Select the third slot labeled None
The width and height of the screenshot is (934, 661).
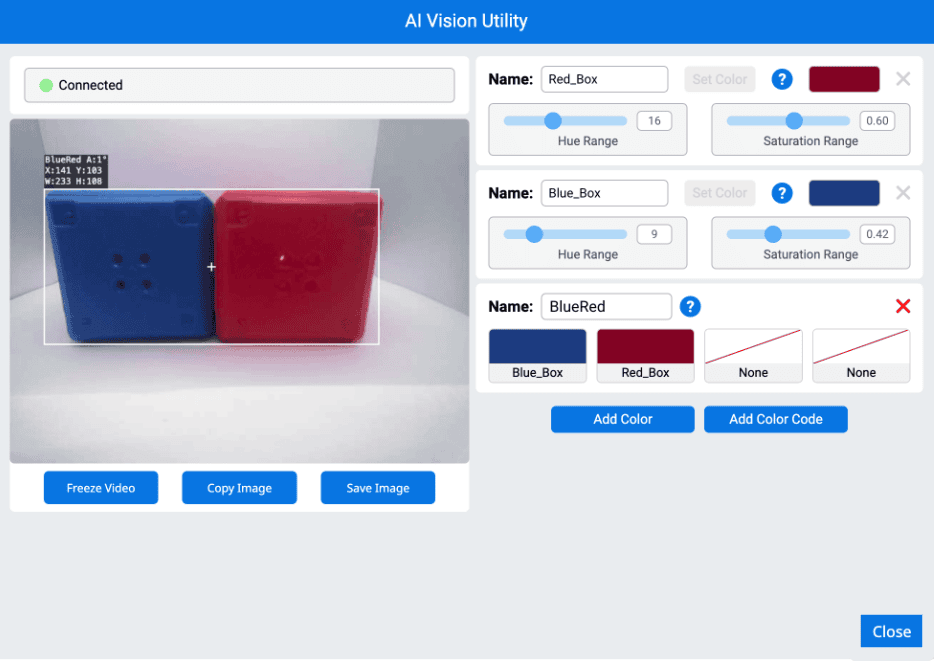point(753,356)
